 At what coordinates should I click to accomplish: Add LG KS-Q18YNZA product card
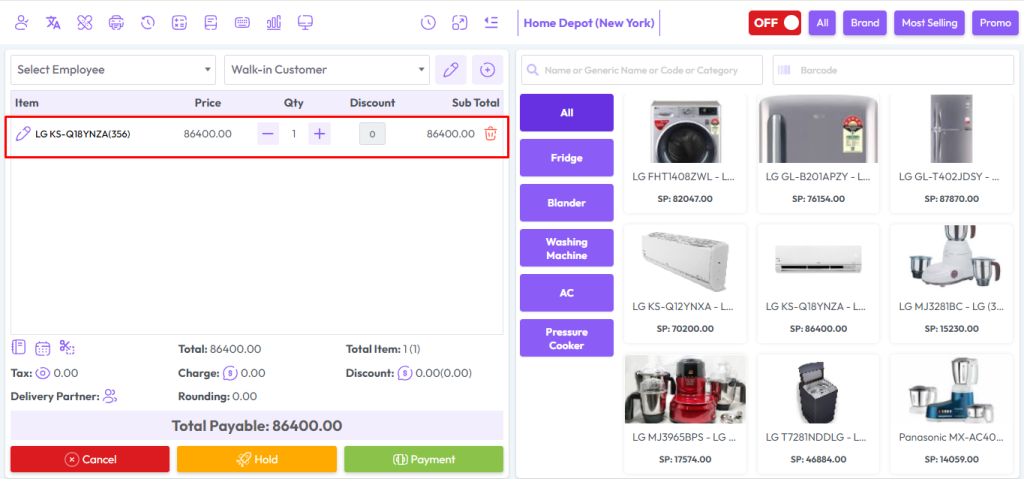(818, 284)
